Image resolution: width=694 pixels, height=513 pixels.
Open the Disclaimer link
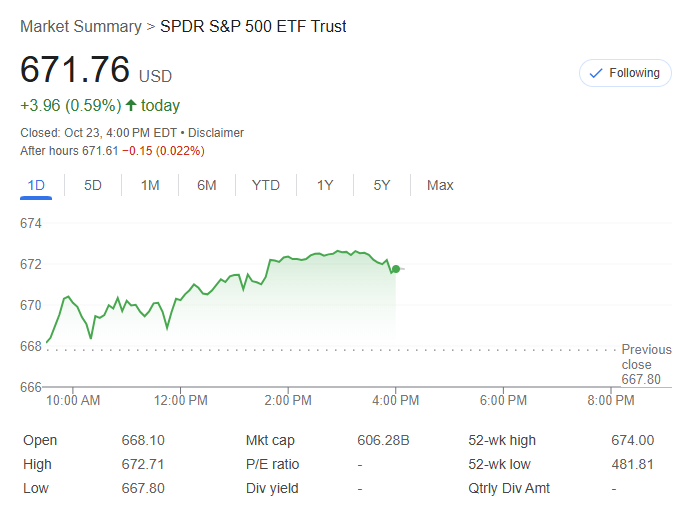[217, 133]
